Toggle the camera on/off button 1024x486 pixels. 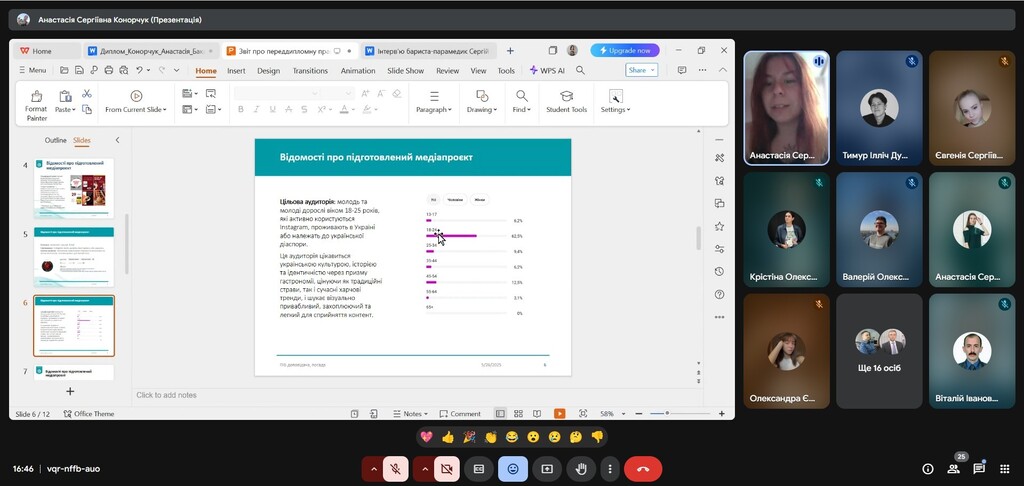coord(446,468)
